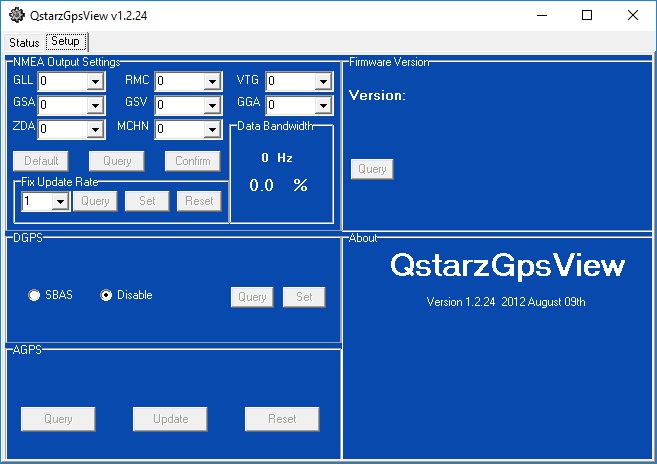Open the GSV output dropdown
Image resolution: width=657 pixels, height=464 pixels.
(212, 105)
